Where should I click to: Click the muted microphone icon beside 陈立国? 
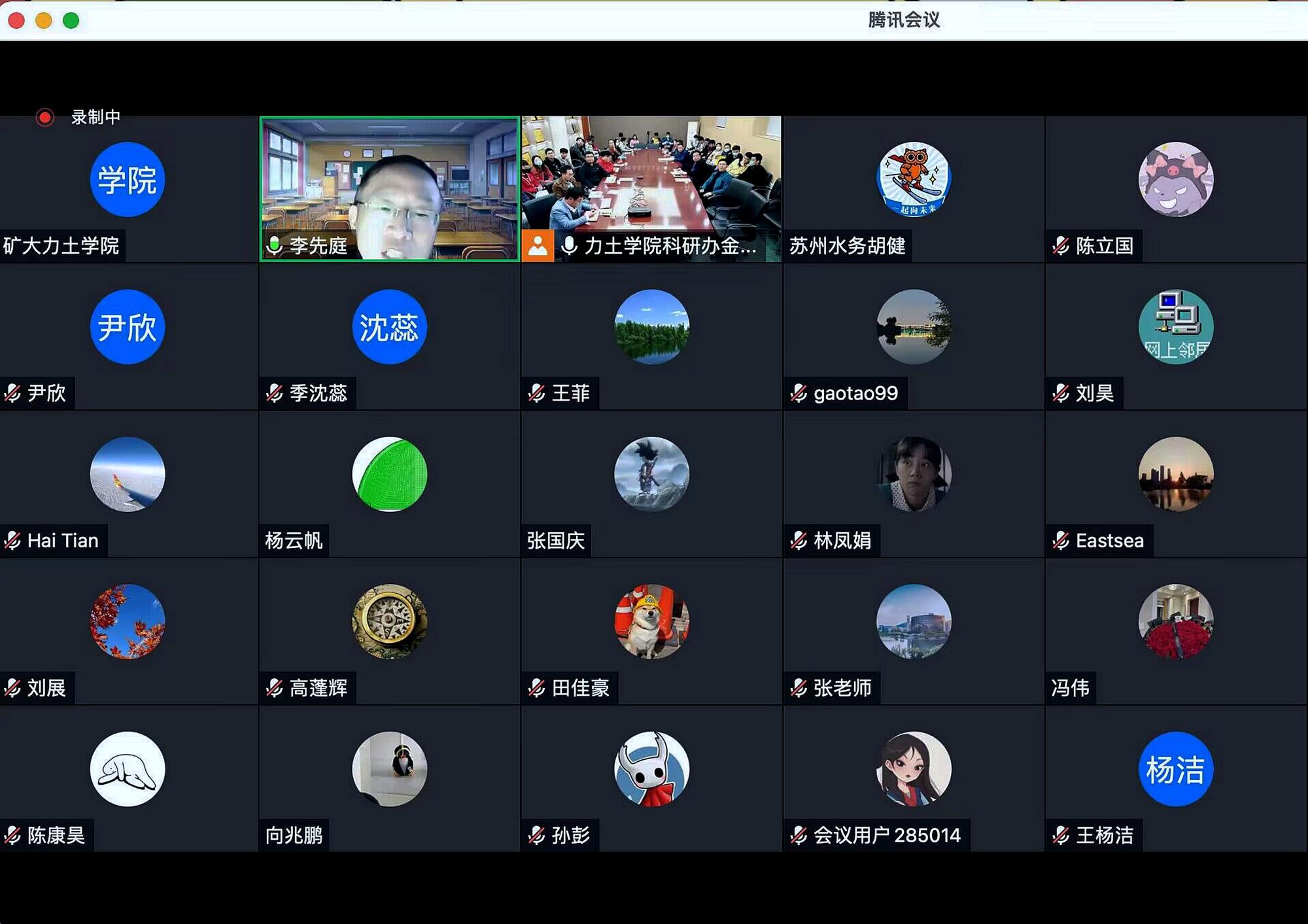pos(1061,246)
